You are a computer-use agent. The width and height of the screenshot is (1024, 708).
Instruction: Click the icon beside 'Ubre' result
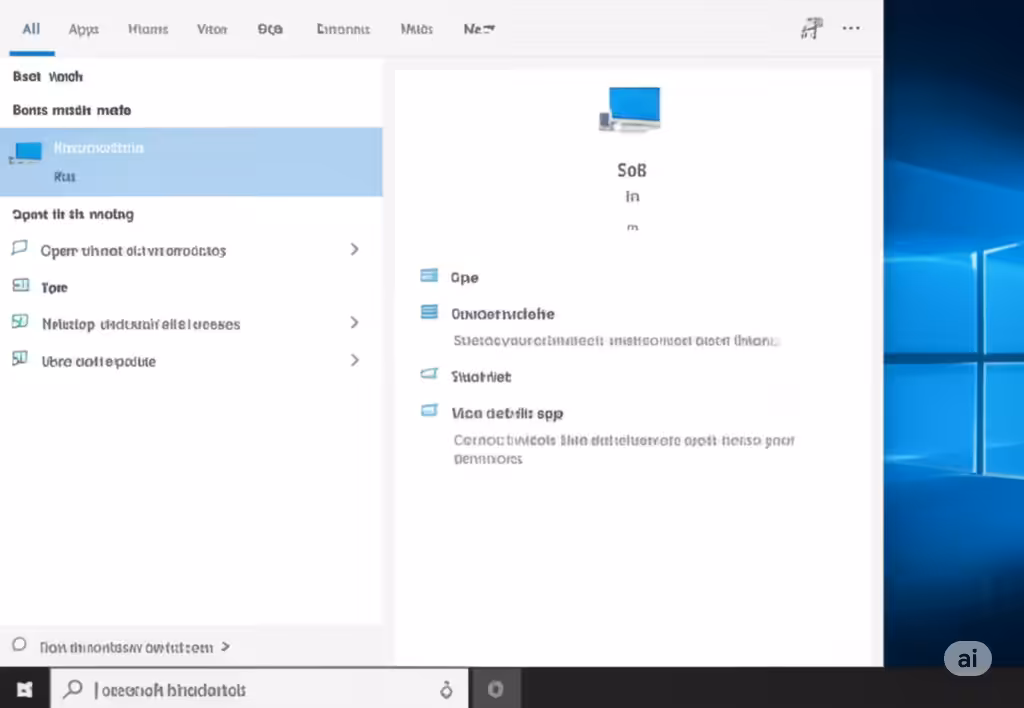20,359
